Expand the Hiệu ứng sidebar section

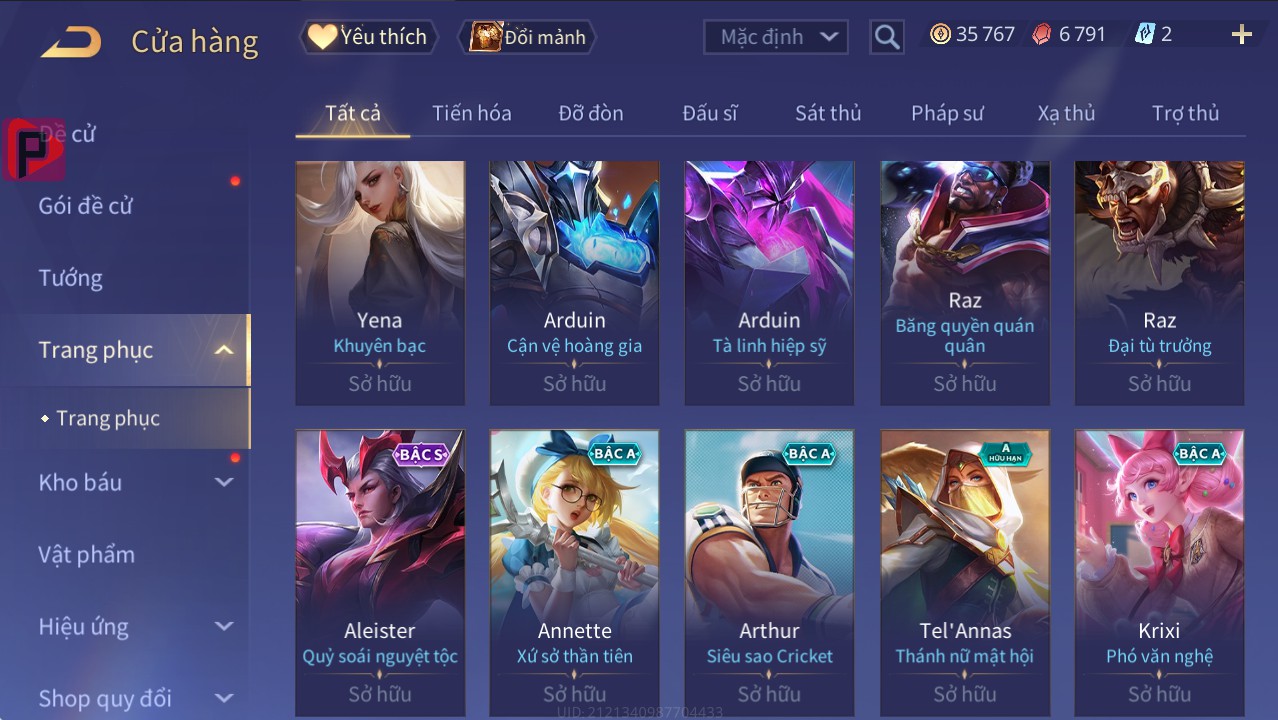tap(224, 627)
